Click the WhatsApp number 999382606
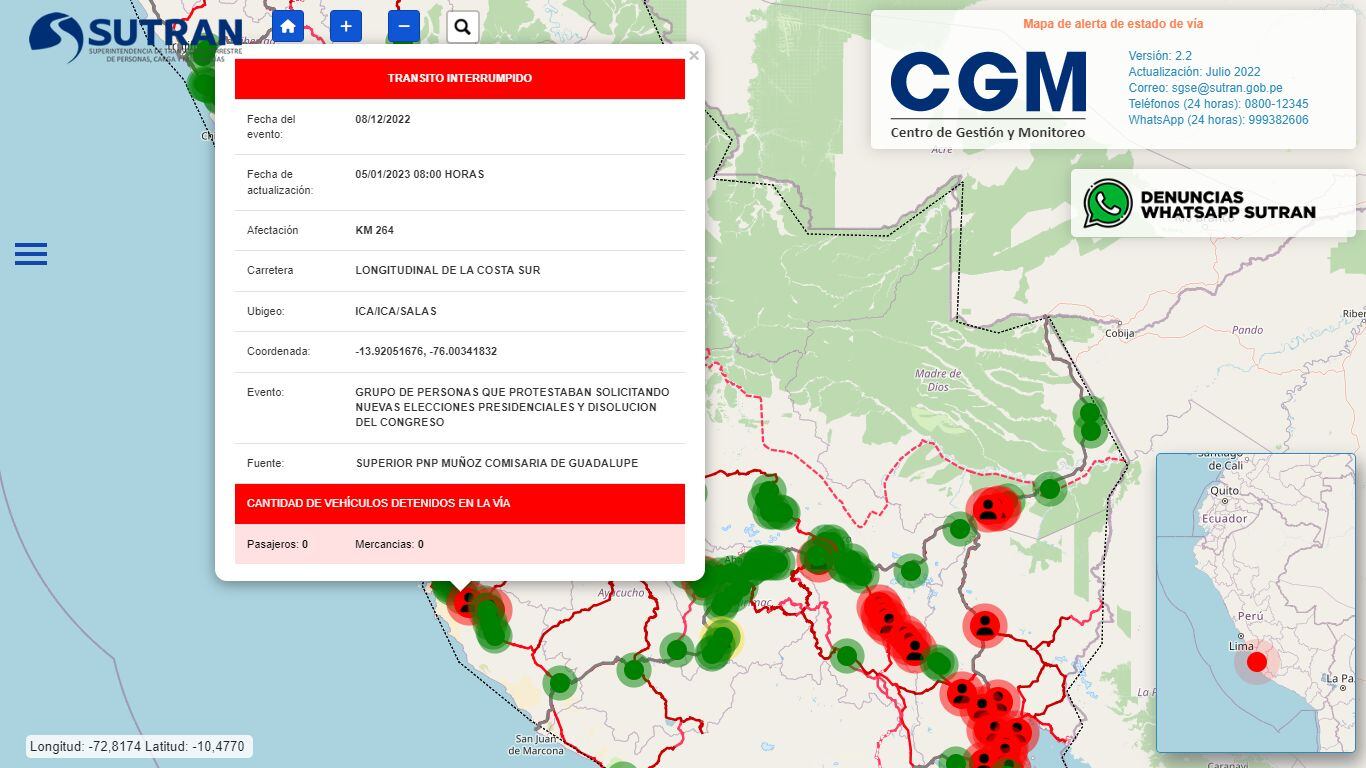This screenshot has height=768, width=1366. [x=1268, y=120]
